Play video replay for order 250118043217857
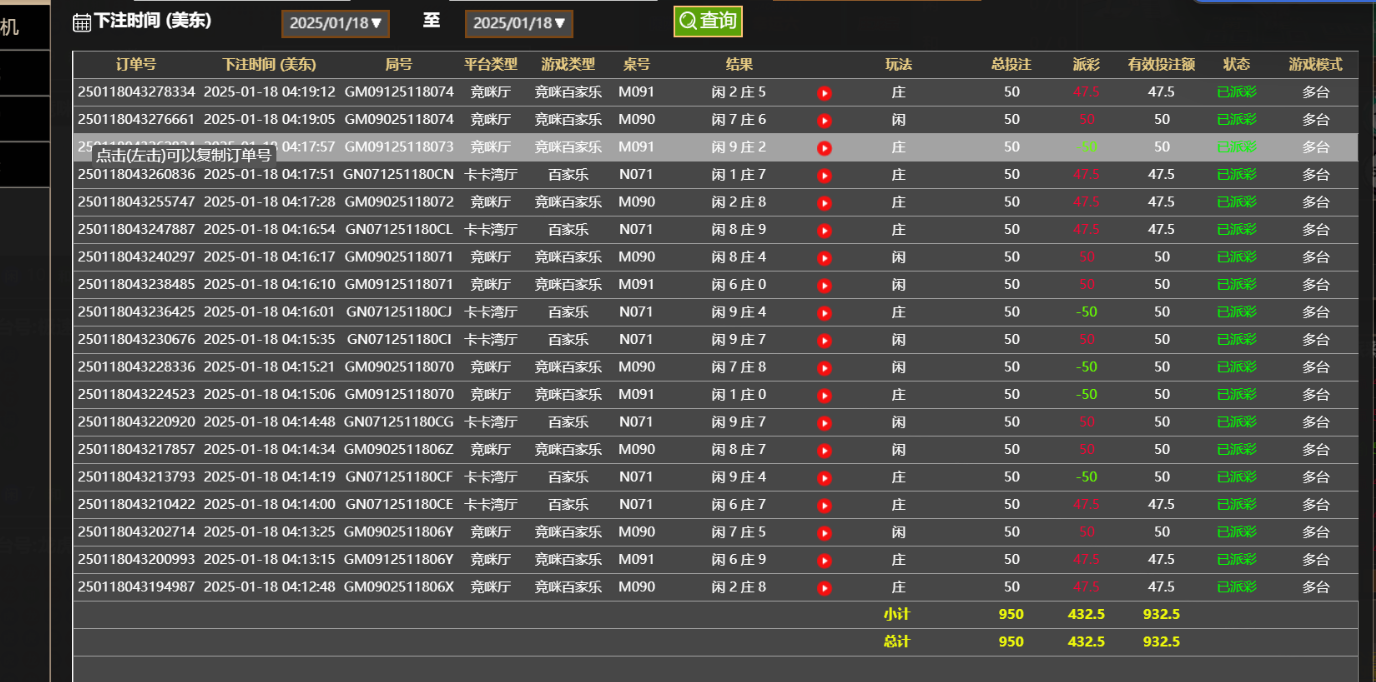The height and width of the screenshot is (682, 1376). (824, 451)
